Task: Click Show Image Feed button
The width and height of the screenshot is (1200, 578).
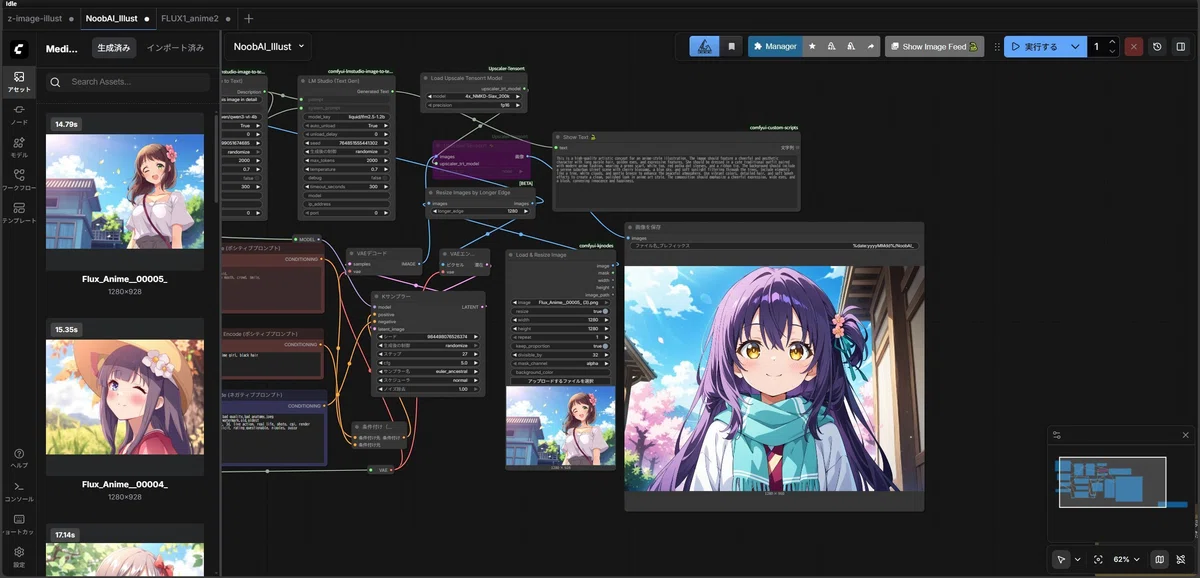Action: [934, 46]
